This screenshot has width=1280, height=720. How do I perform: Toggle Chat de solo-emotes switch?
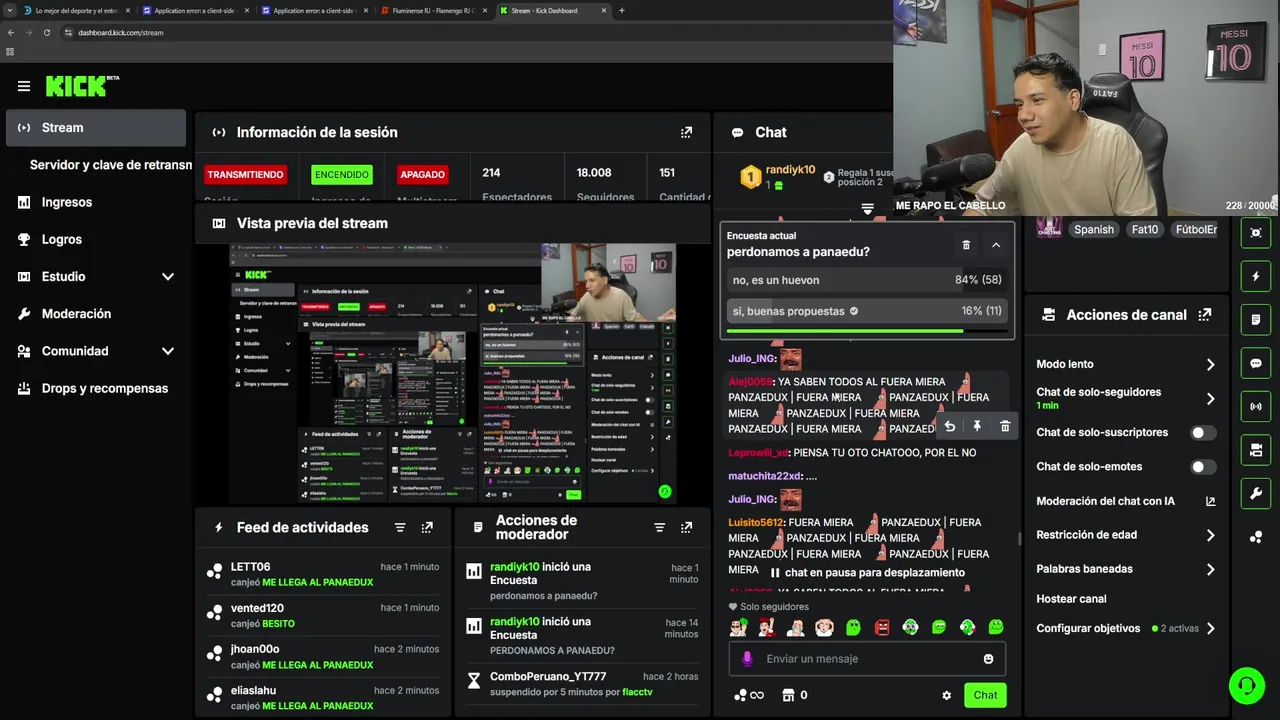(1203, 467)
